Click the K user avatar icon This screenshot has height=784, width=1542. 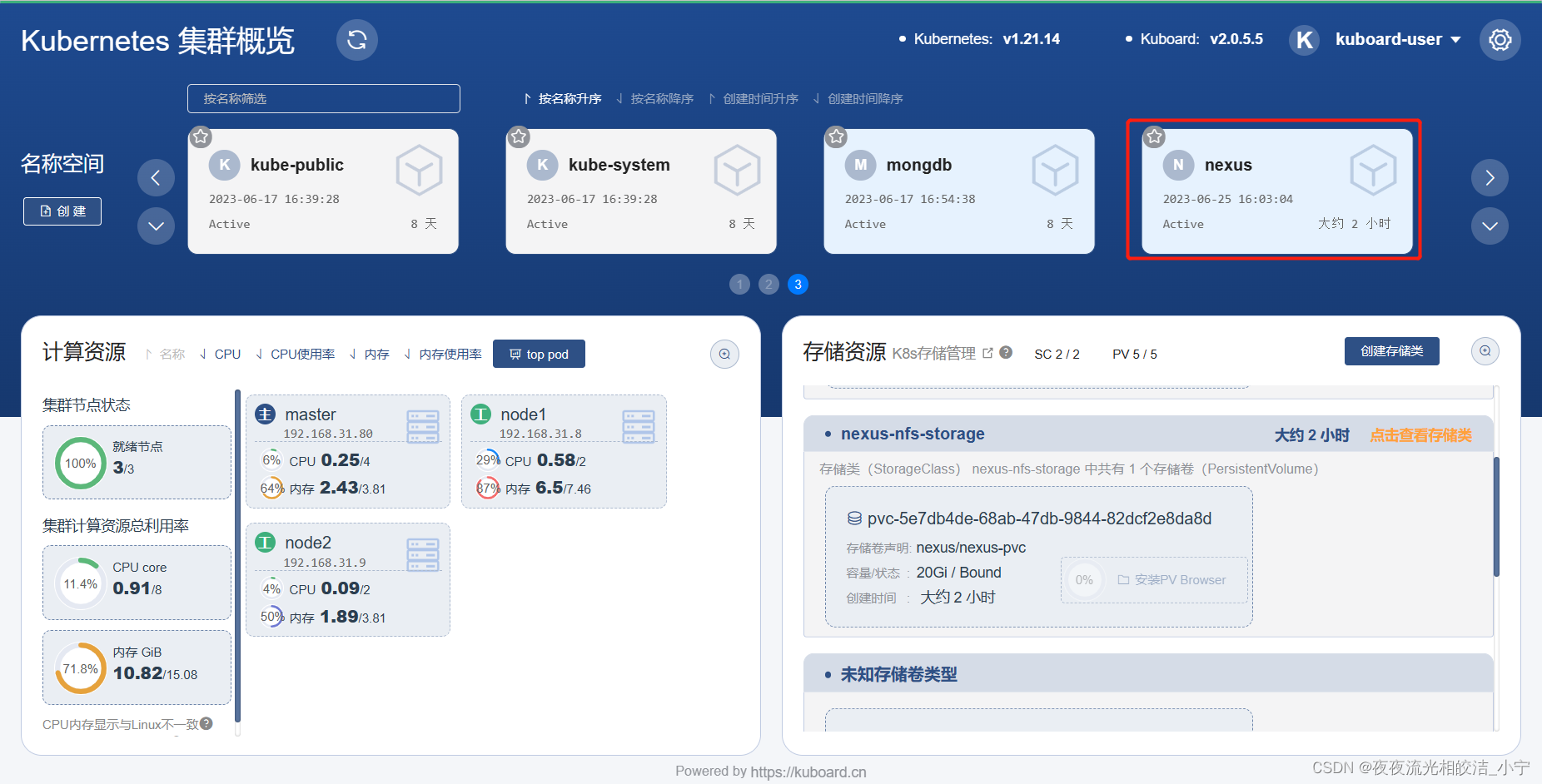(1305, 40)
